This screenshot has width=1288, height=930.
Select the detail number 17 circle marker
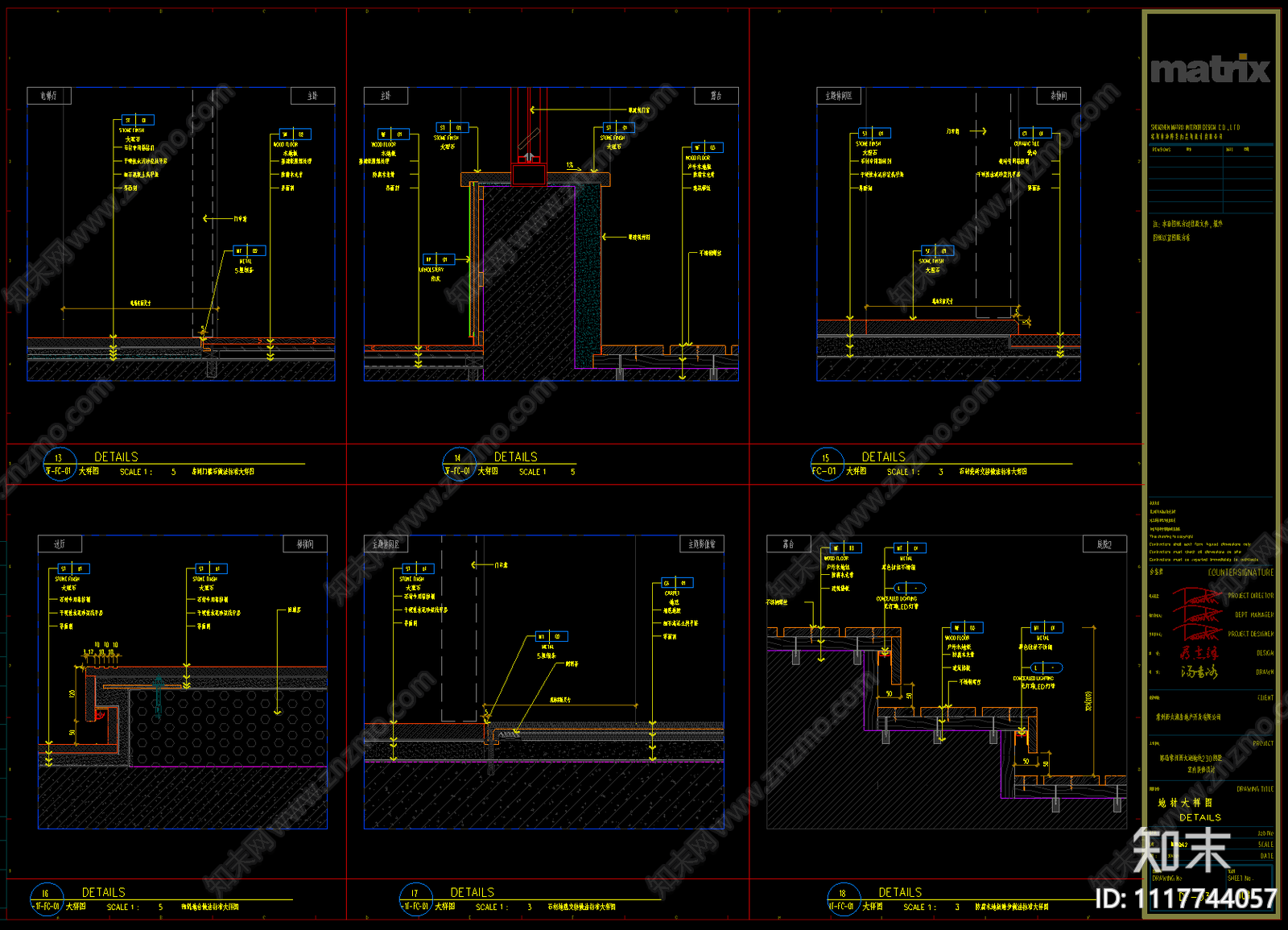click(x=415, y=899)
